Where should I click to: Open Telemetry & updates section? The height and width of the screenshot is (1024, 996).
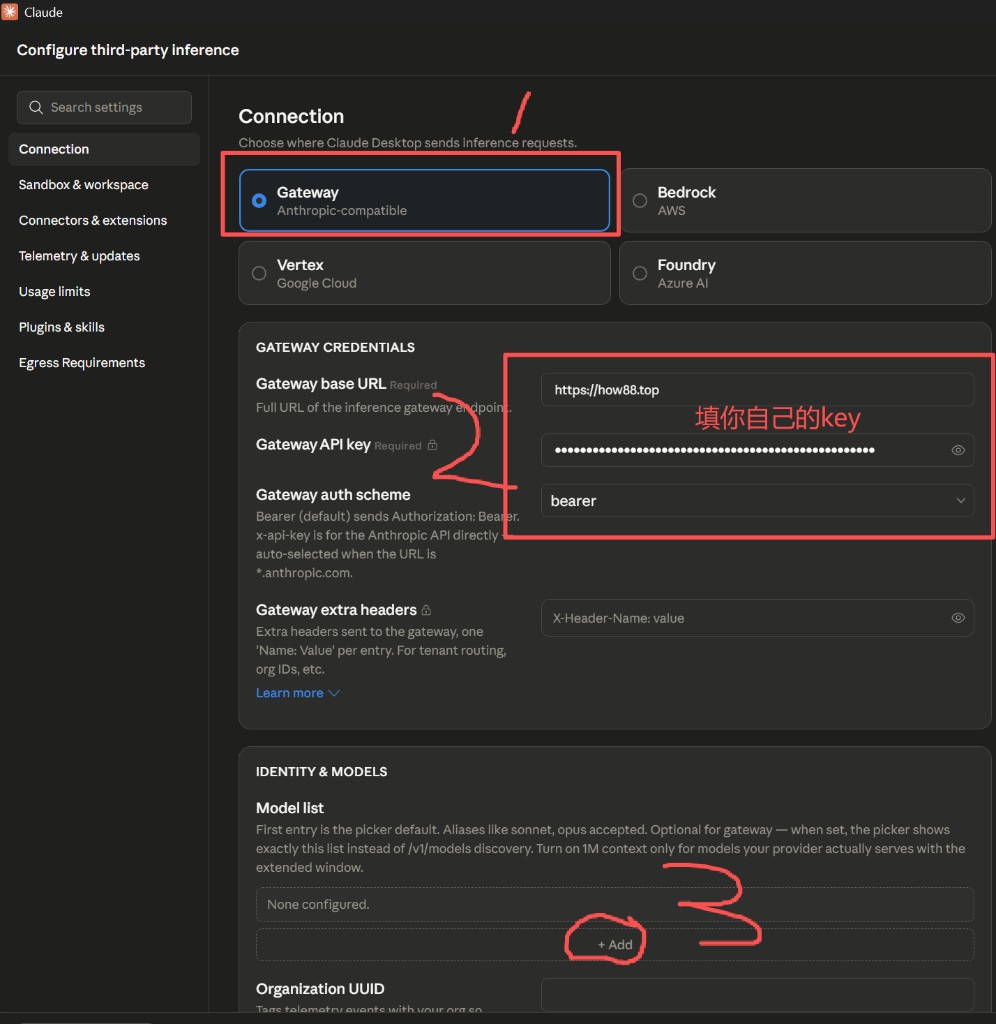[x=79, y=256]
